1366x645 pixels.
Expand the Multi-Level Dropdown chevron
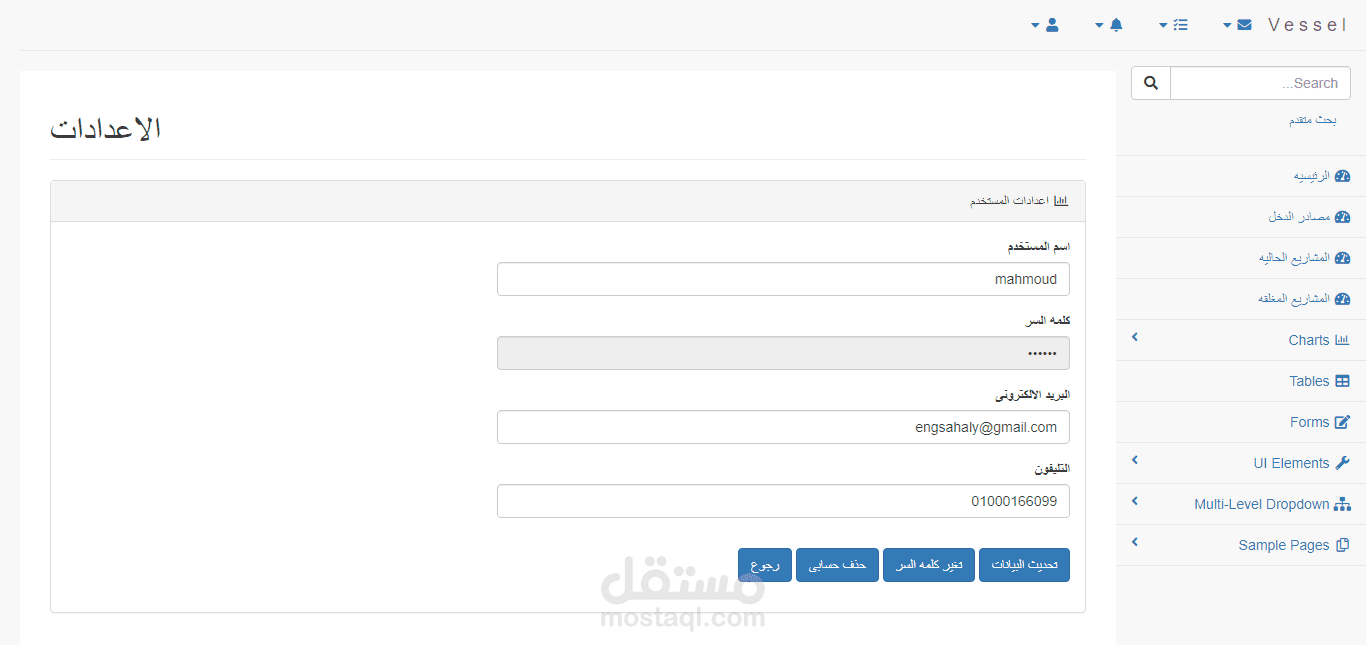pos(1135,502)
